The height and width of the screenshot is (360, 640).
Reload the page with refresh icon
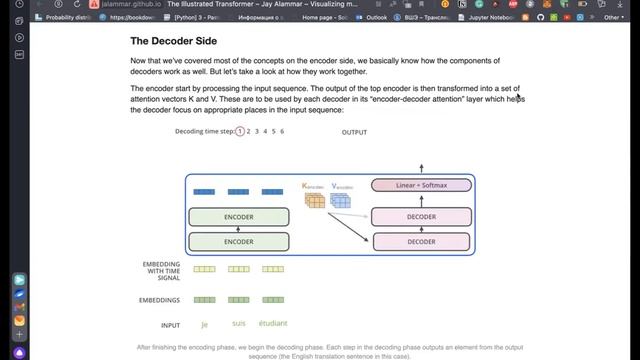(77, 4)
